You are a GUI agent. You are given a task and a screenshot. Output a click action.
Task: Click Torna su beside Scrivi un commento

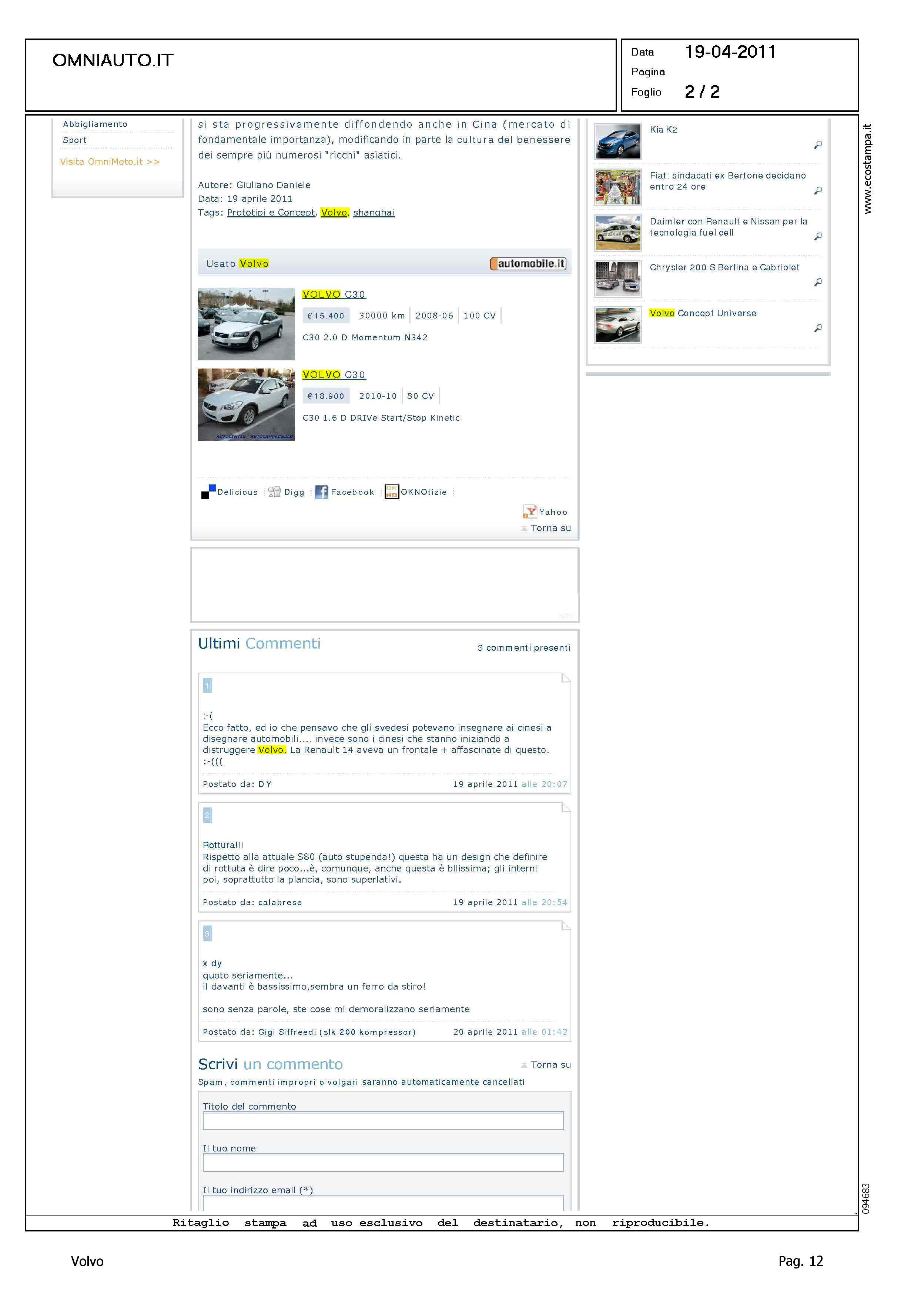(550, 1065)
